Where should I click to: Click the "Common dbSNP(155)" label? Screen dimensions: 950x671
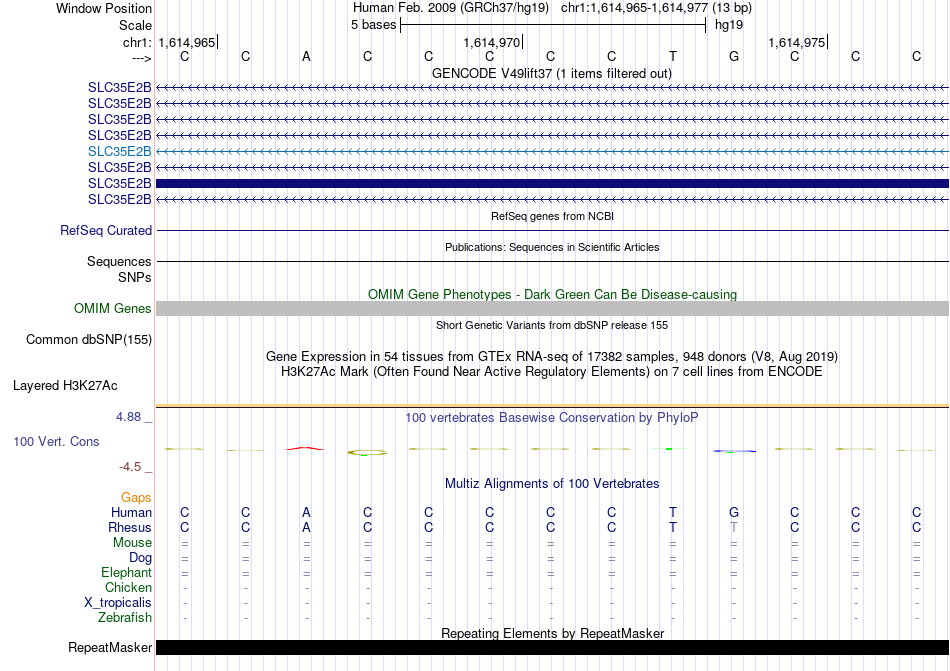point(88,340)
